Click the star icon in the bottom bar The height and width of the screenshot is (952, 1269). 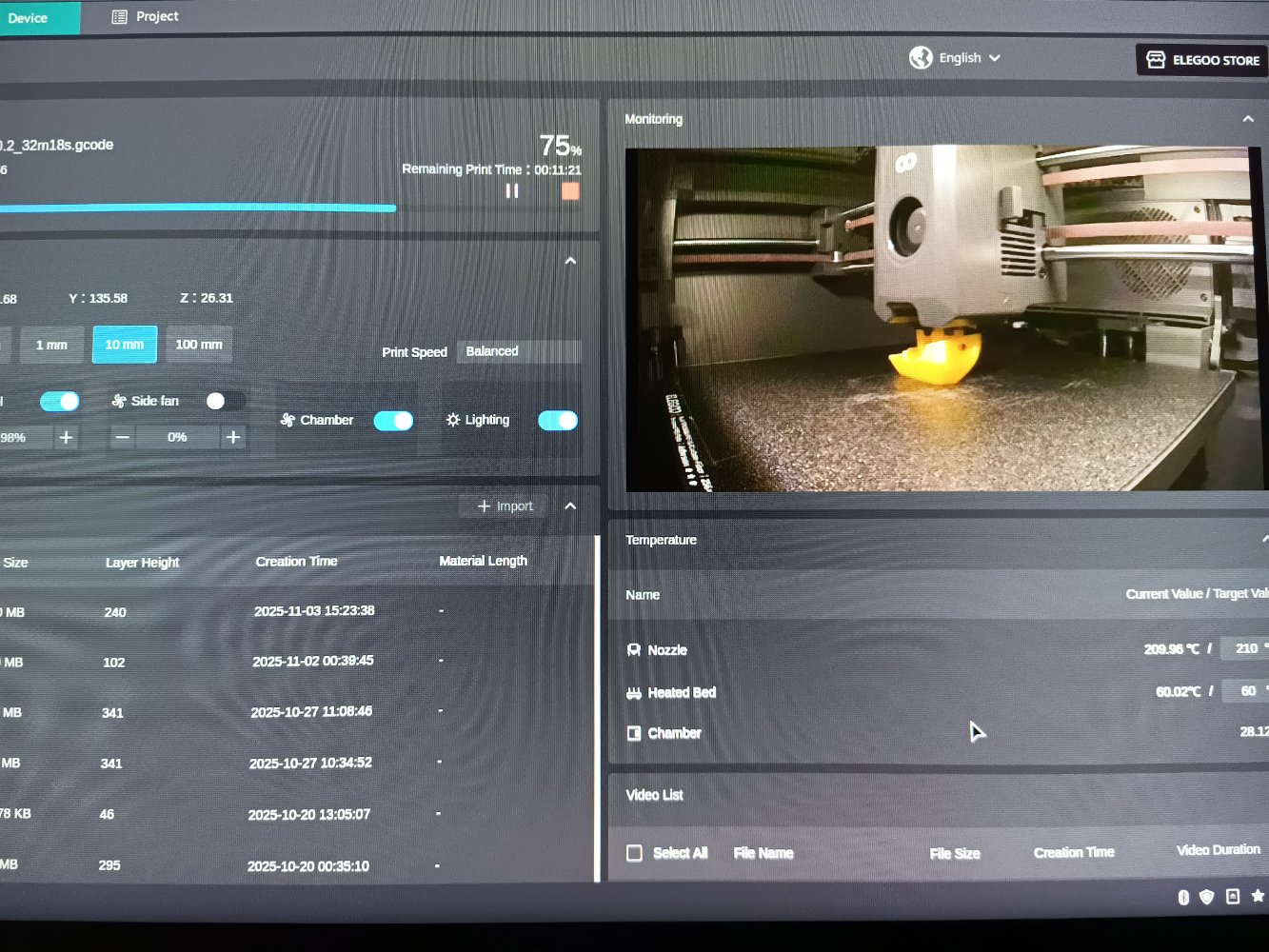[1258, 896]
